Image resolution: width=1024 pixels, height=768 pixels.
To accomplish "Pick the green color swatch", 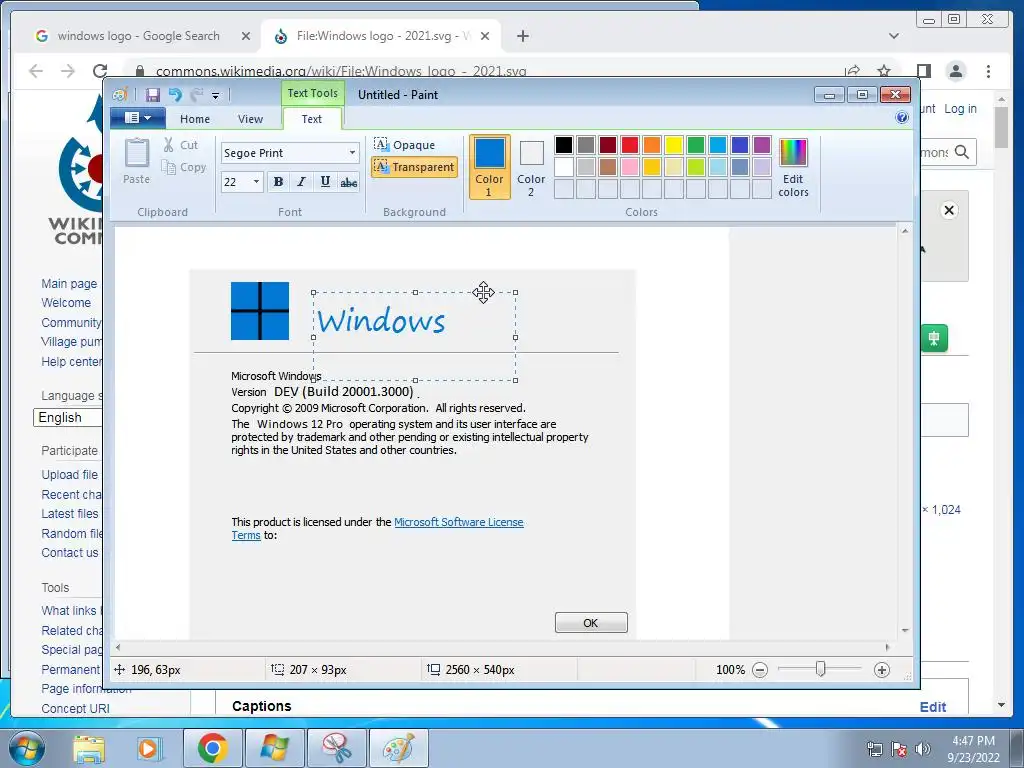I will tap(696, 145).
